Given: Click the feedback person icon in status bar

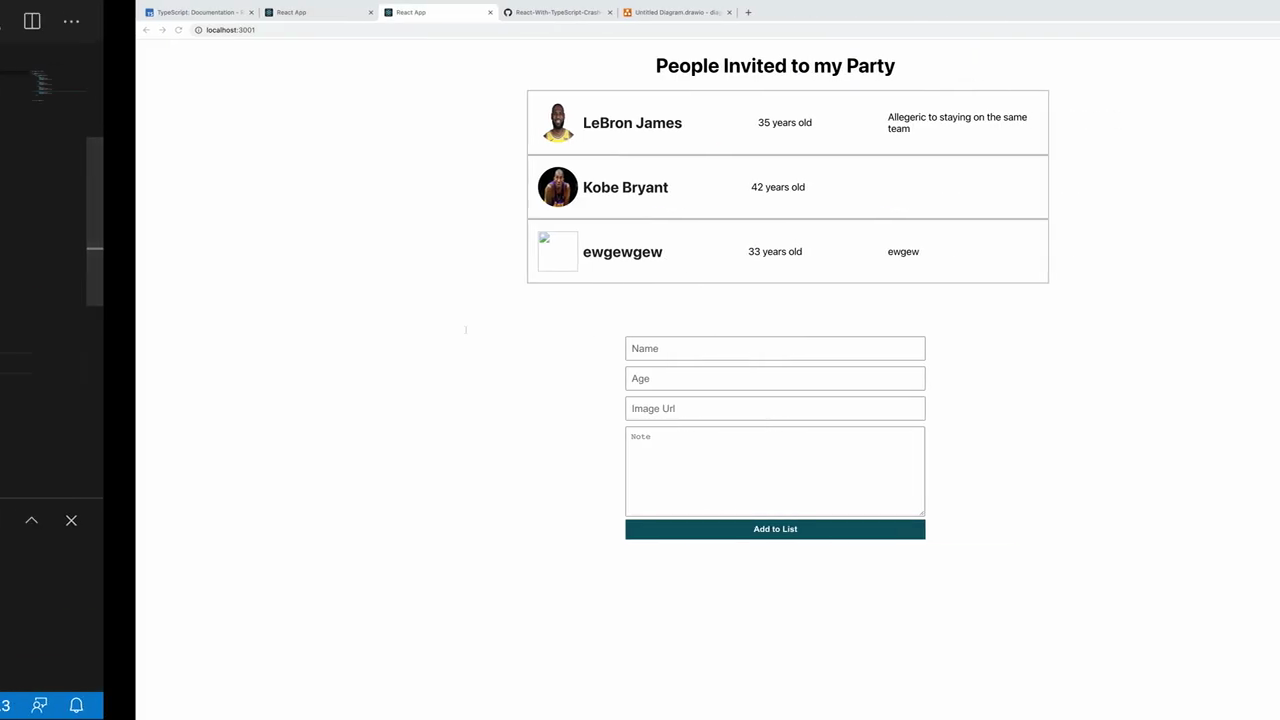Looking at the screenshot, I should pyautogui.click(x=39, y=705).
